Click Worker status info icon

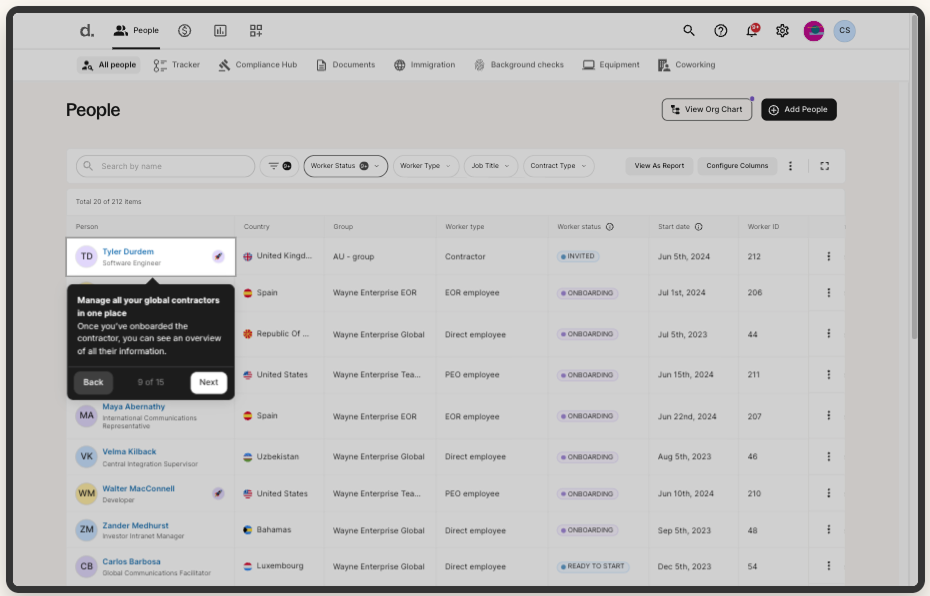(610, 227)
